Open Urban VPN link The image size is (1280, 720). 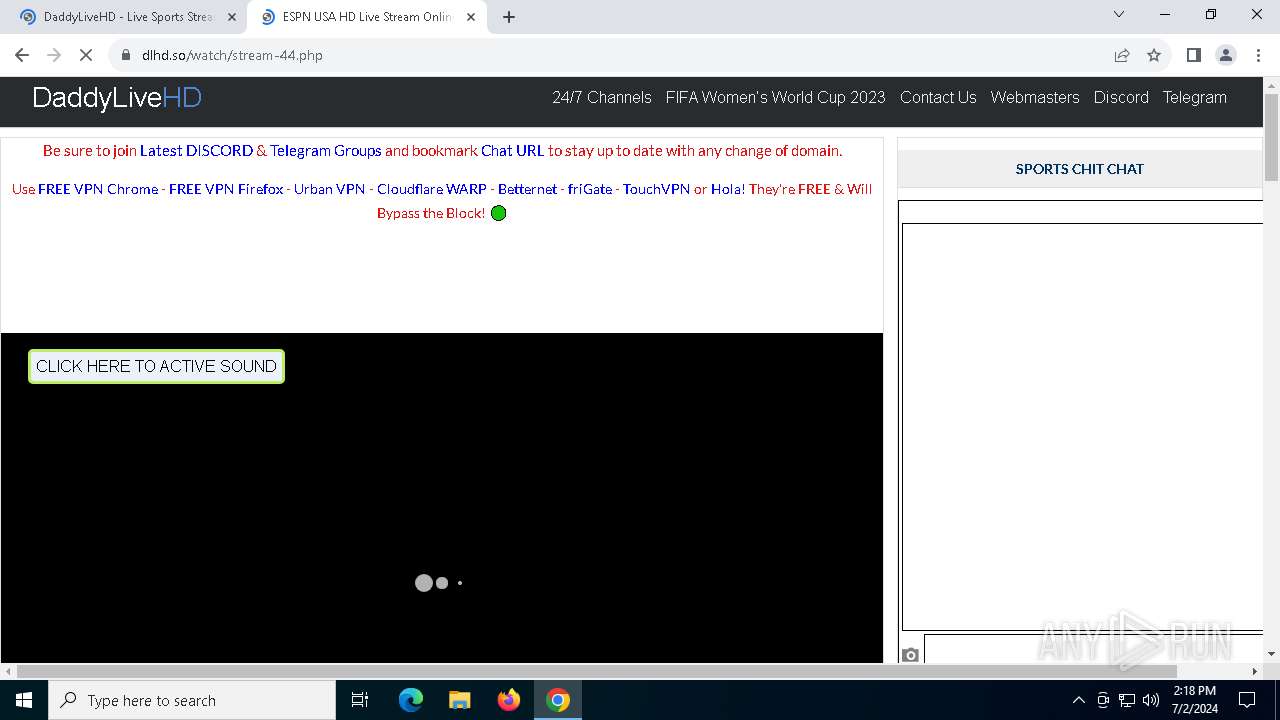pyautogui.click(x=329, y=189)
